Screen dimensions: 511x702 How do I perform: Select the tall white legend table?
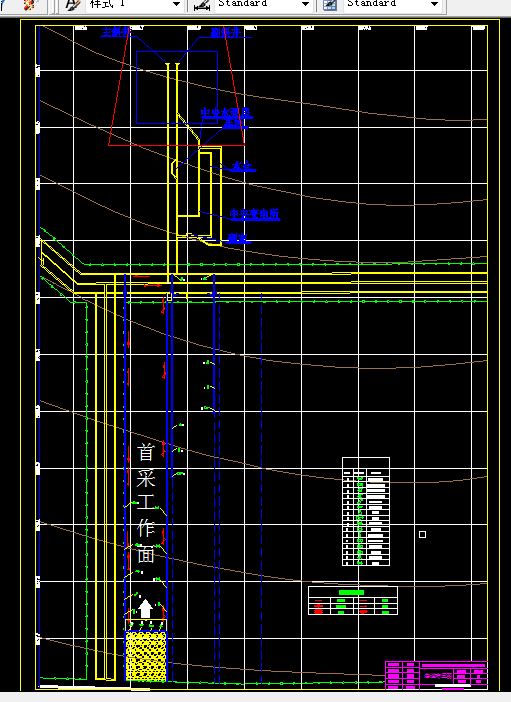tap(365, 511)
